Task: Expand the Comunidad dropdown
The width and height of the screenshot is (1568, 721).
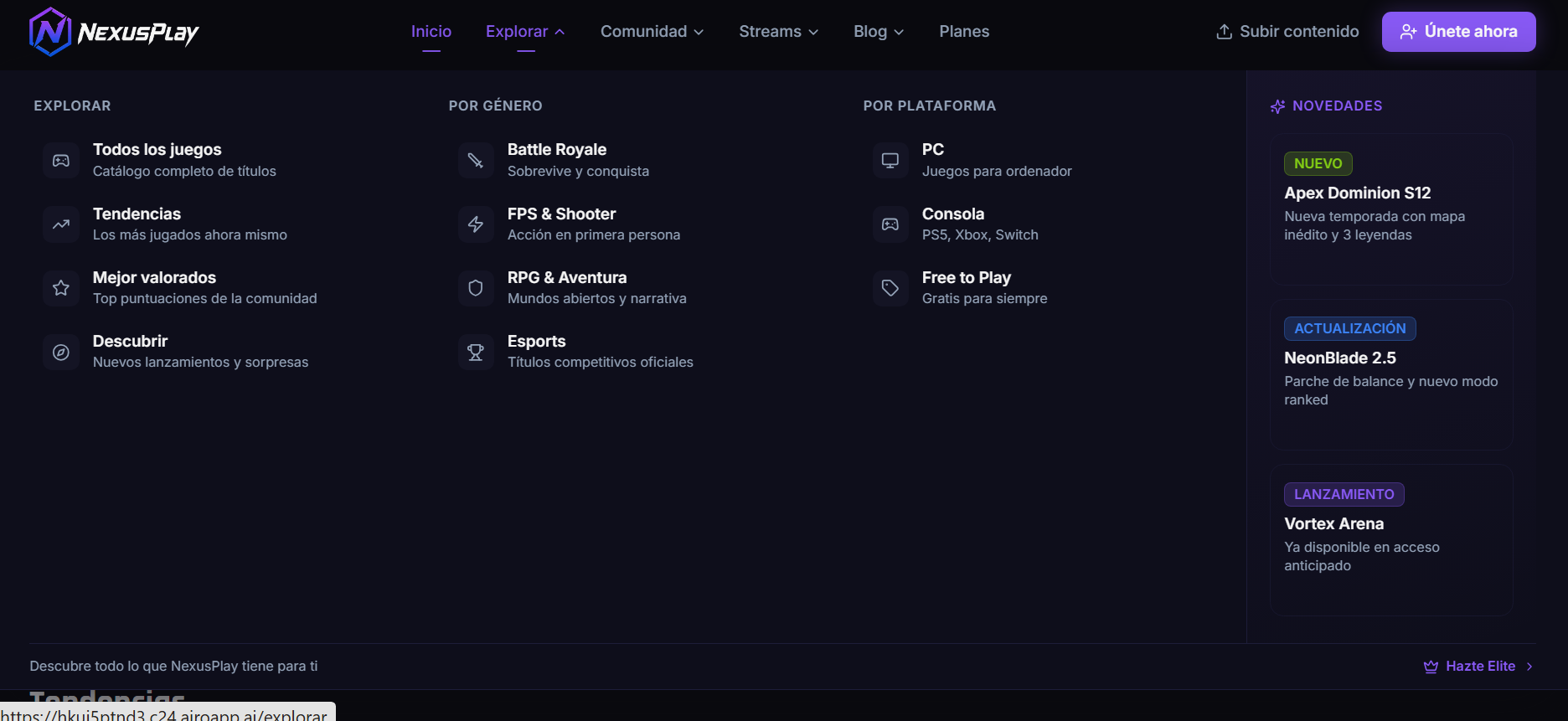Action: coord(652,32)
